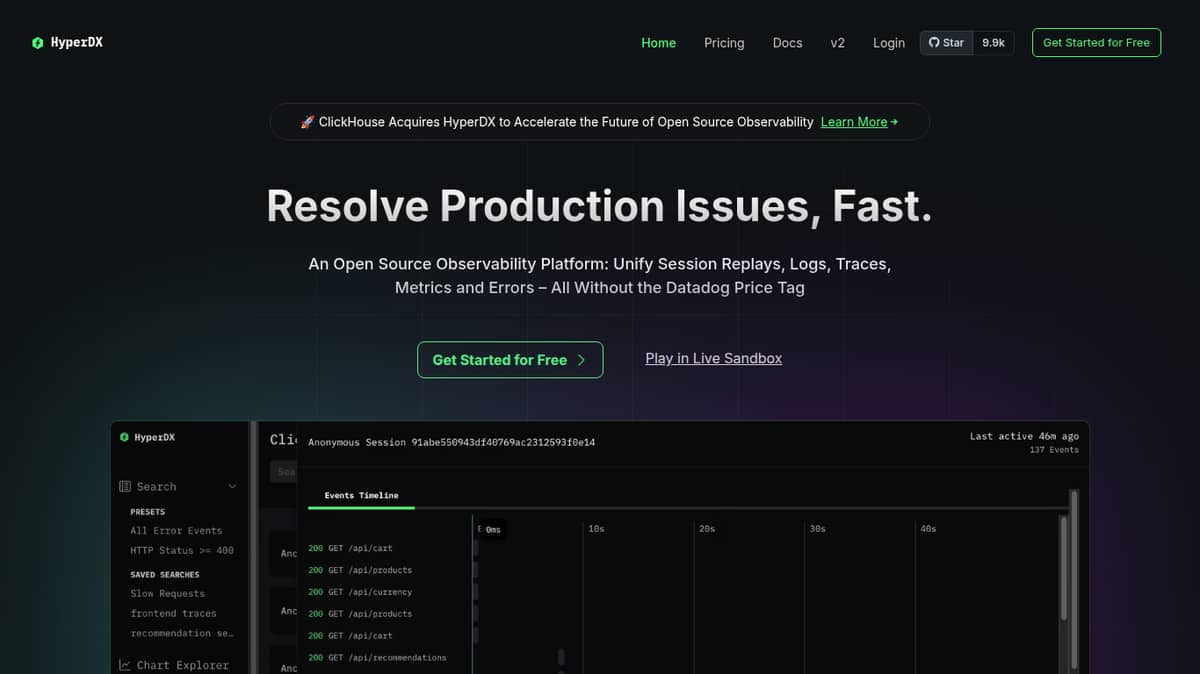
Task: Click the 30s timeline mark
Action: click(817, 528)
